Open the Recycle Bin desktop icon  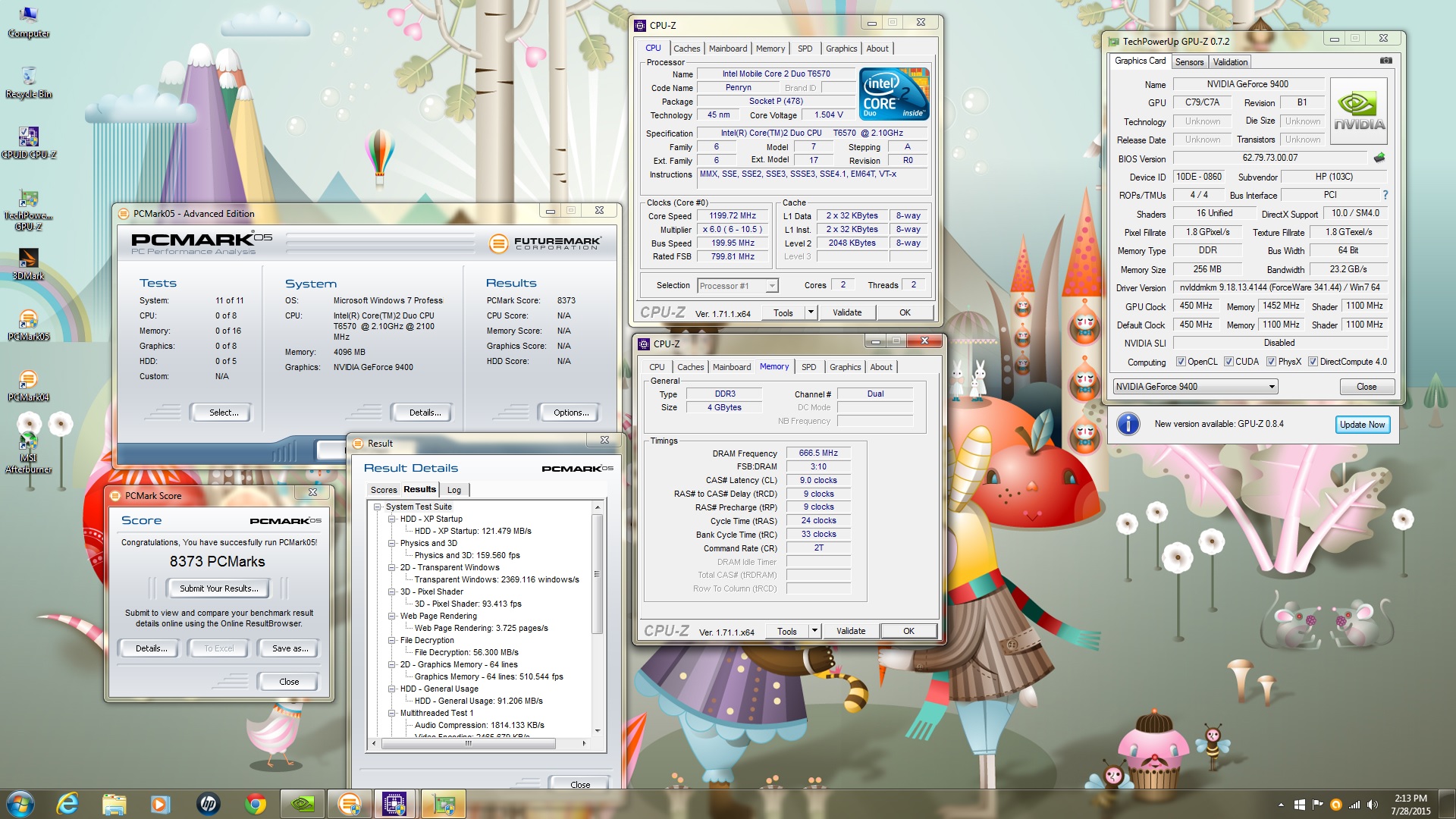(28, 83)
